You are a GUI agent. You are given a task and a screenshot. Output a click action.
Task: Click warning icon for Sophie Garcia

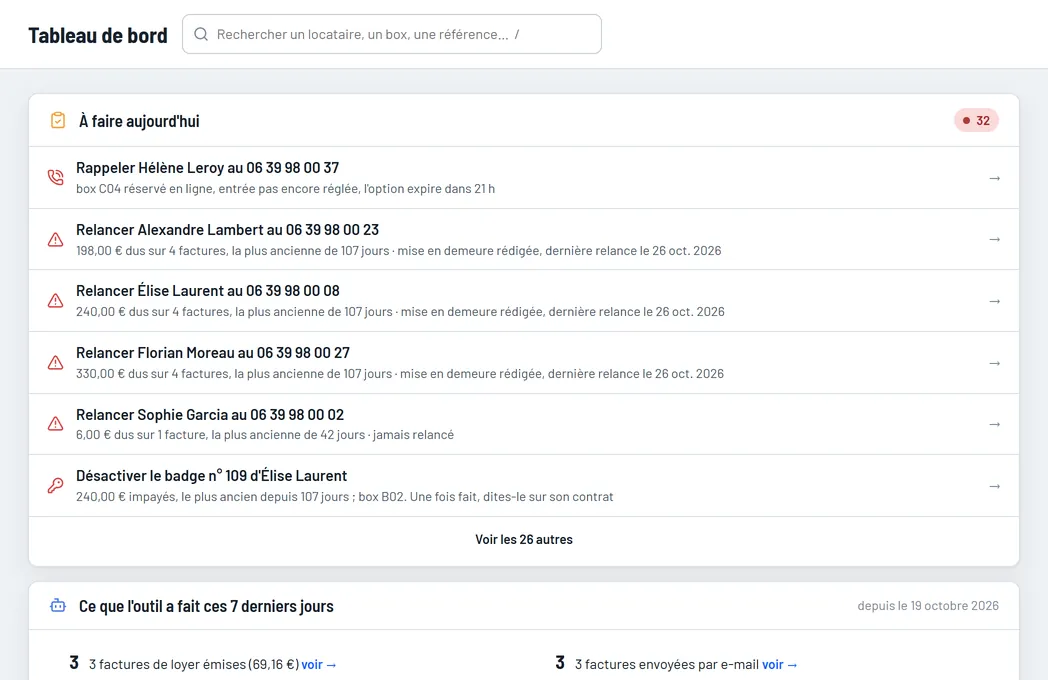55,424
